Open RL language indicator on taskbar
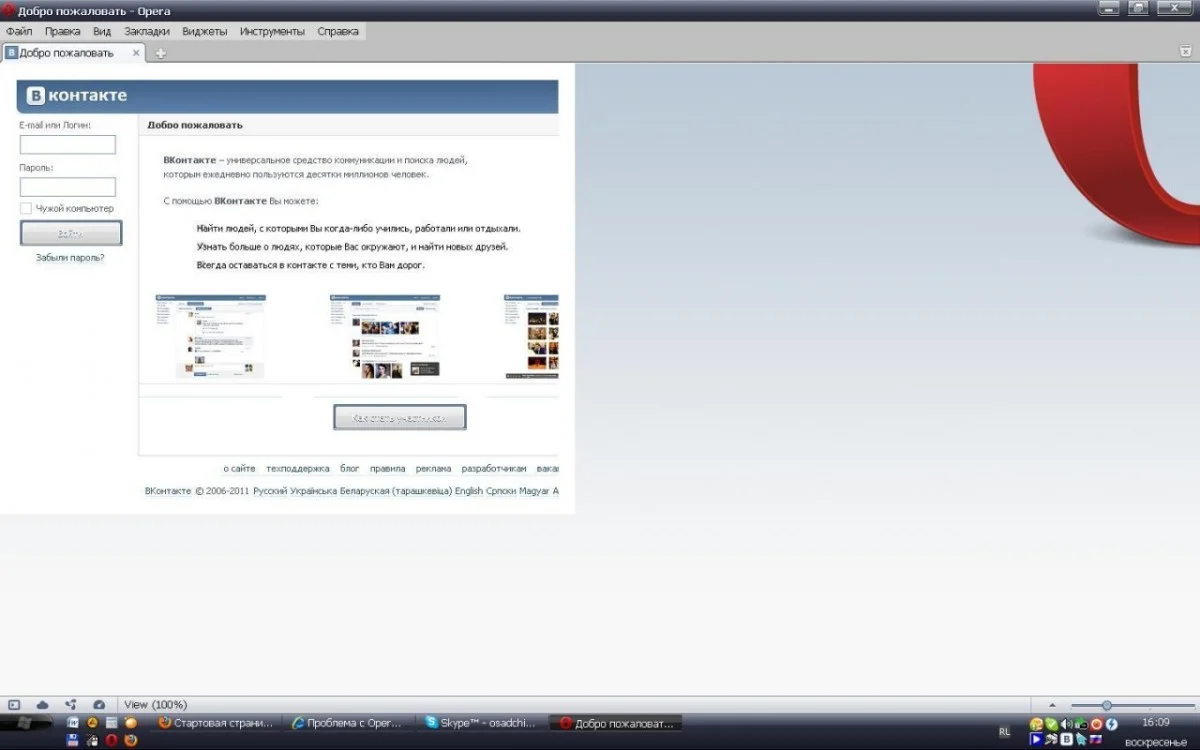1200x750 pixels. point(1005,732)
